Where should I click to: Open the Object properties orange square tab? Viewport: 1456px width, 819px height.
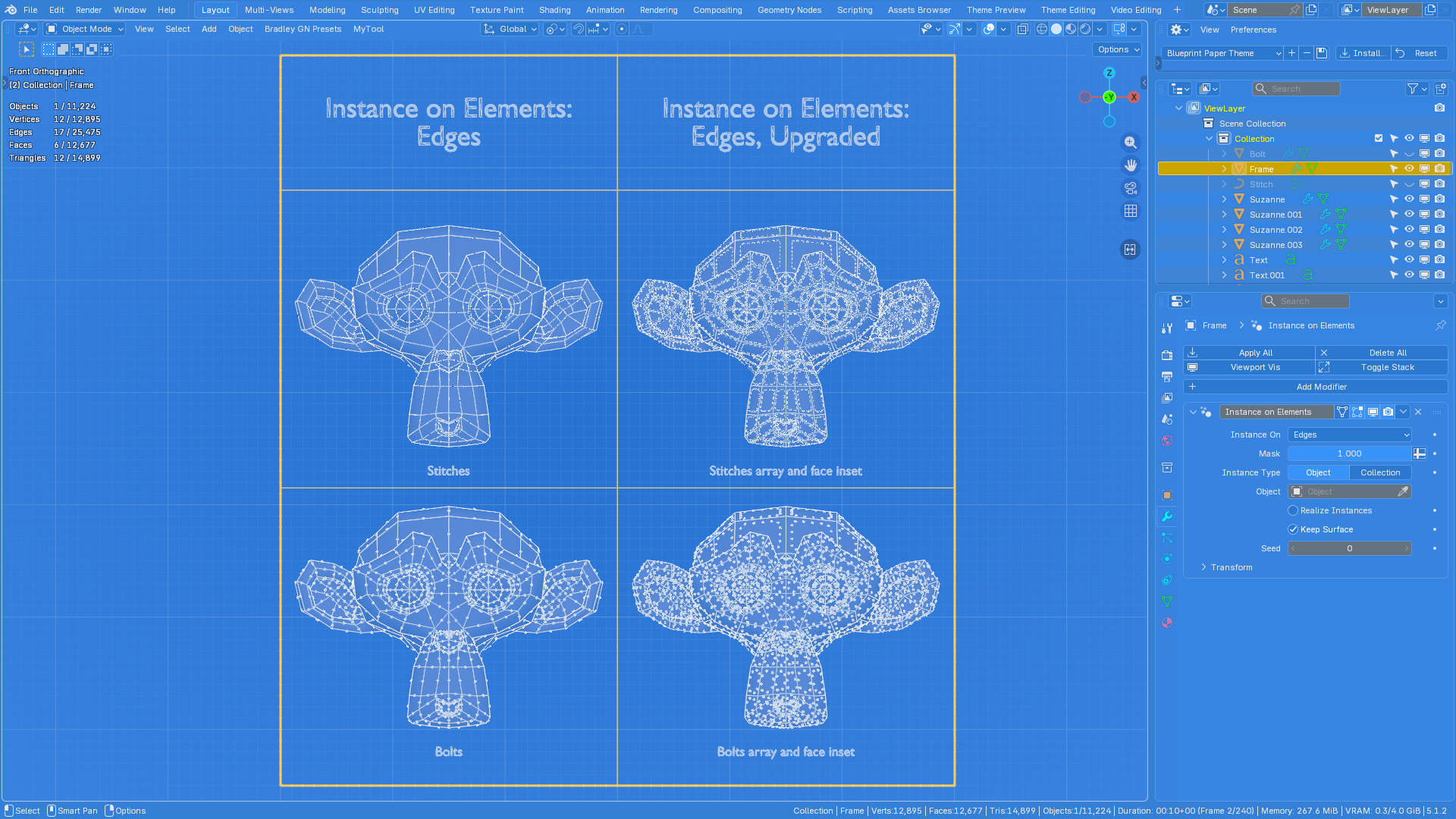pos(1167,495)
